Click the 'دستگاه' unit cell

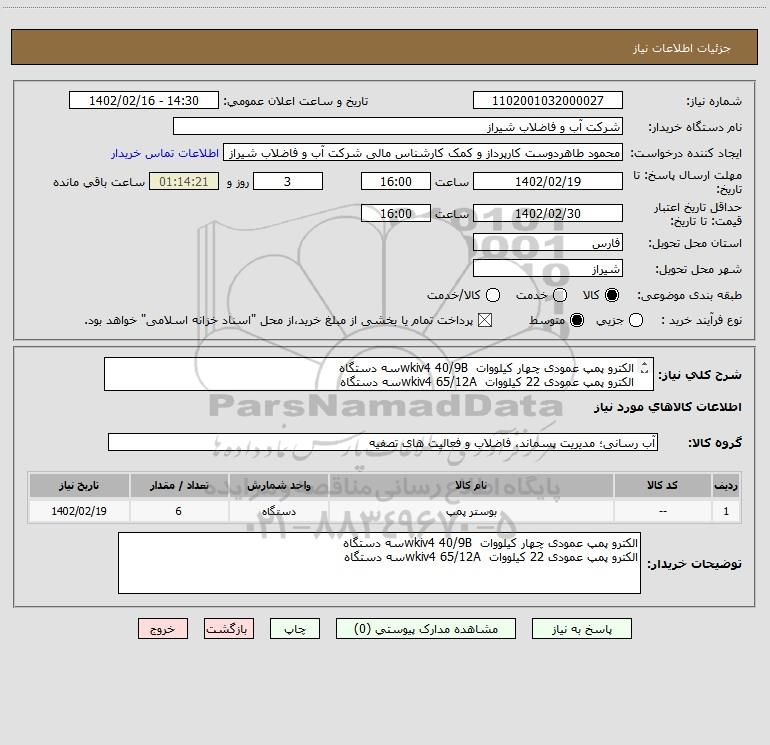[x=279, y=511]
